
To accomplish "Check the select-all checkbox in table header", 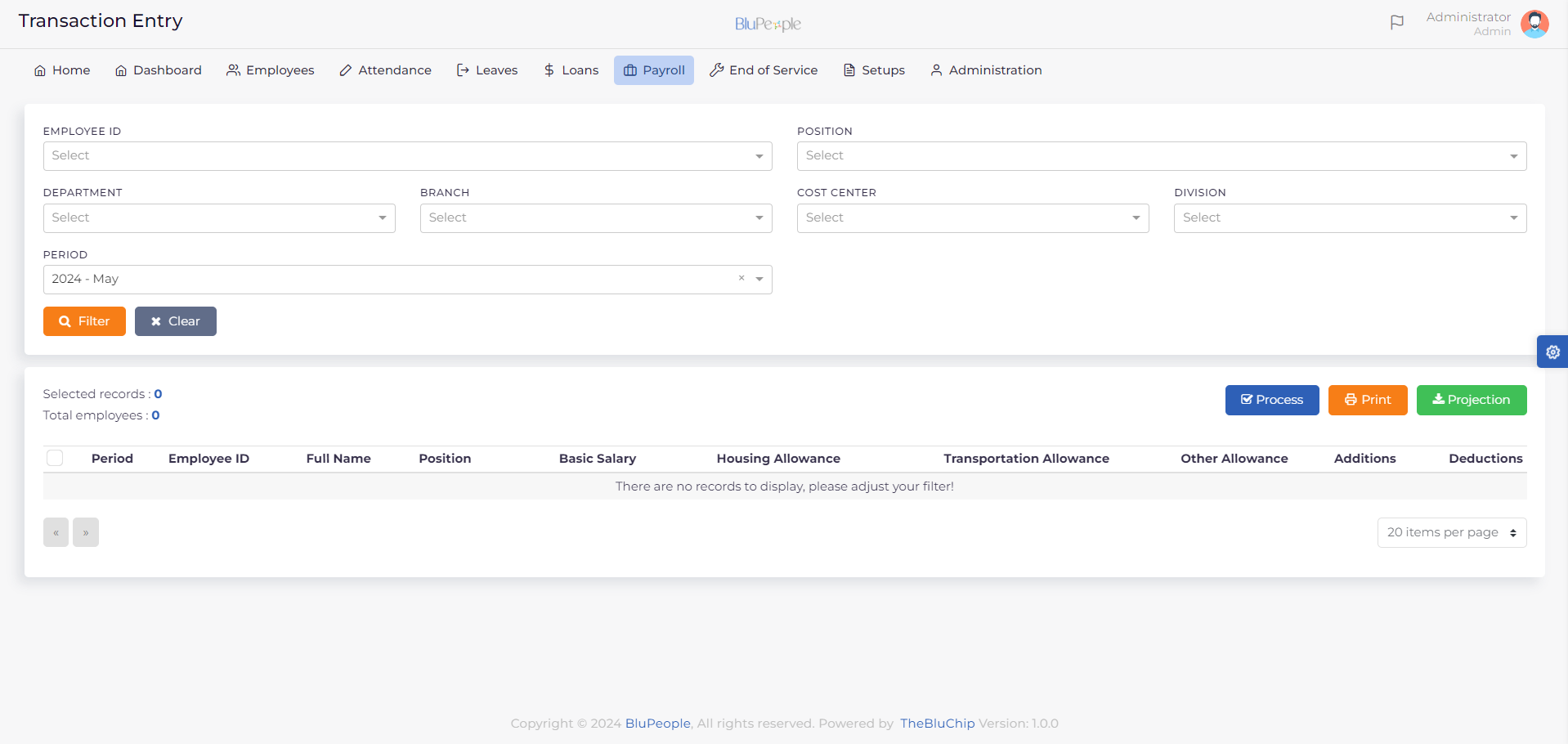I will click(55, 458).
